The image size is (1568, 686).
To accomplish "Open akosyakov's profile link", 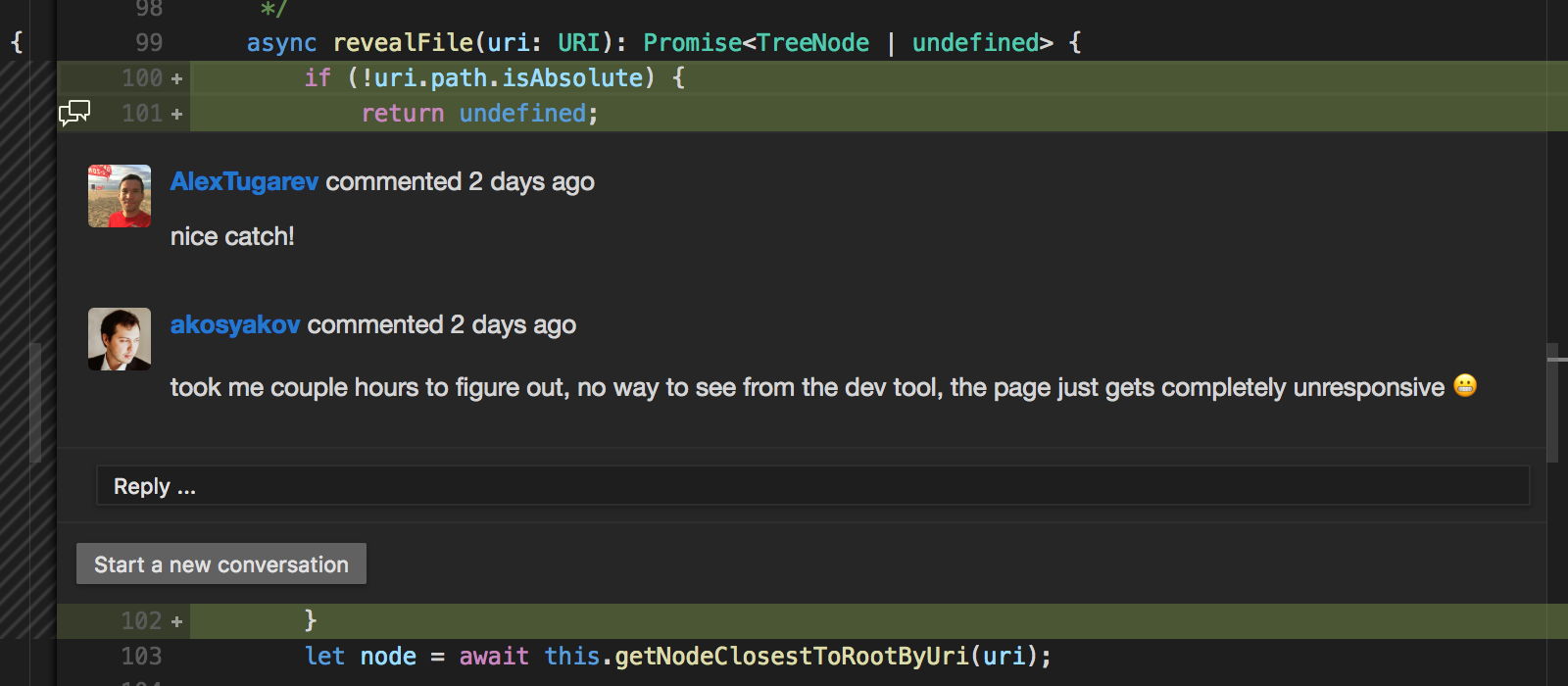I will point(235,324).
